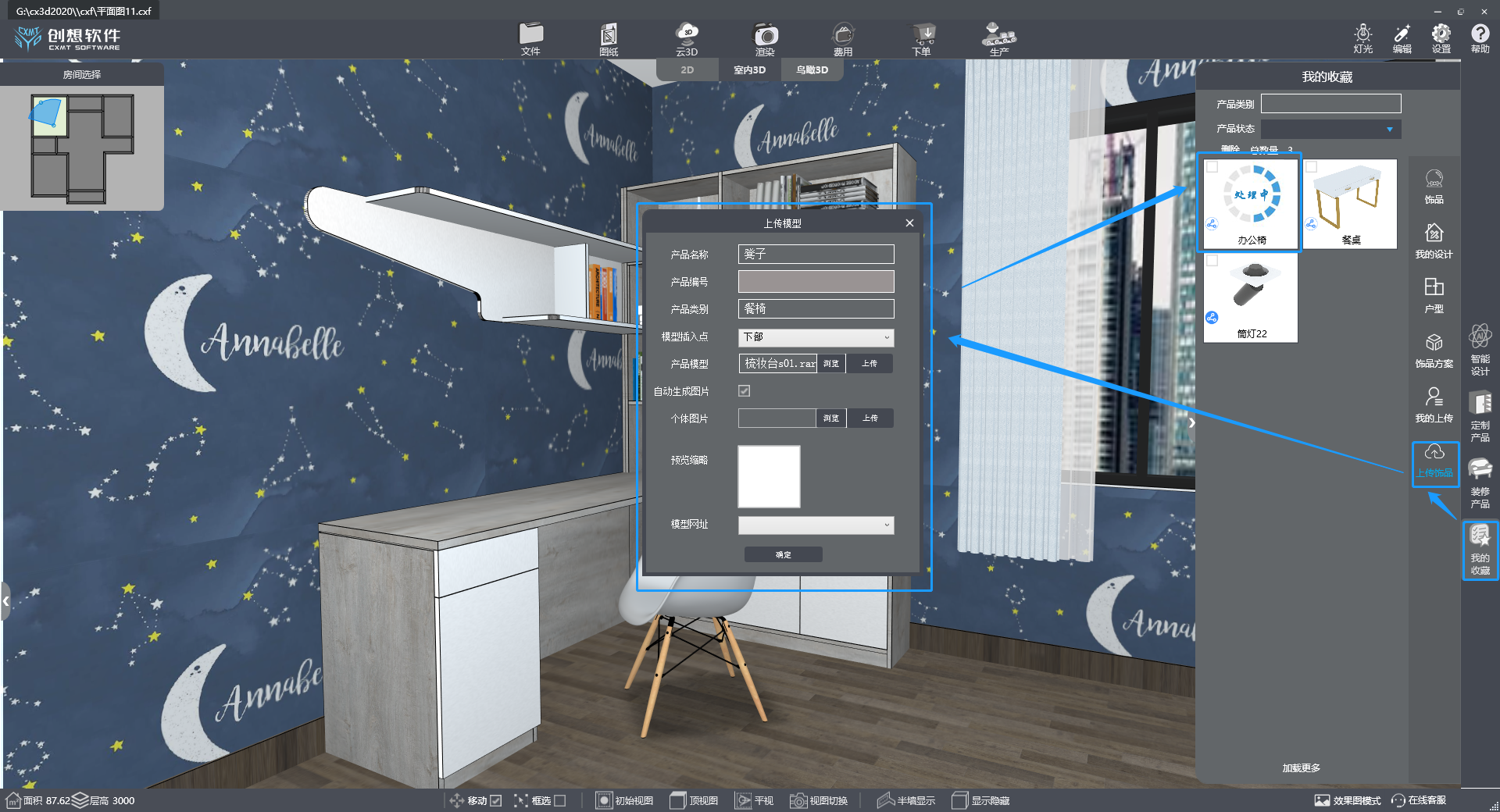Image resolution: width=1500 pixels, height=812 pixels.
Task: Check the 筒灯22 item checkbox
Action: 1212,260
